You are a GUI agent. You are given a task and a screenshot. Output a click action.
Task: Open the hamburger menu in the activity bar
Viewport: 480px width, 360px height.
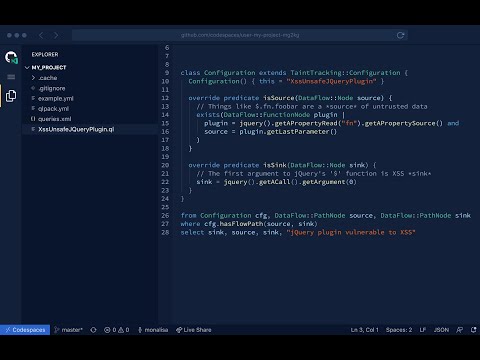11,77
